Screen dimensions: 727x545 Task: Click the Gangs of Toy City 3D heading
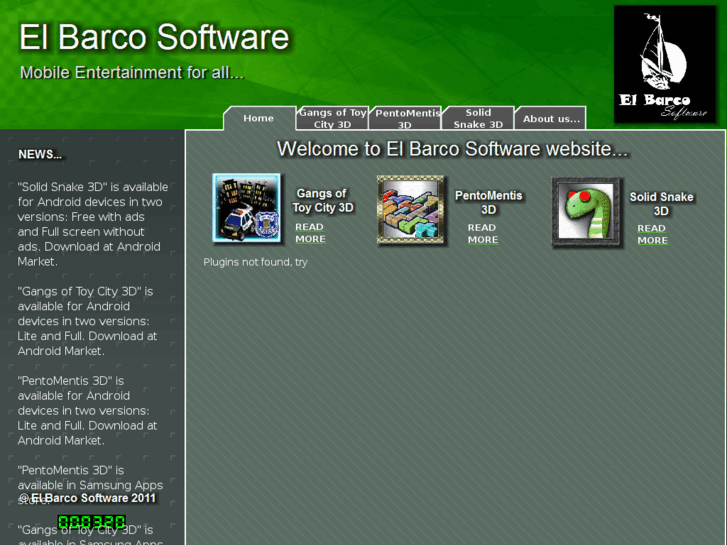click(323, 200)
